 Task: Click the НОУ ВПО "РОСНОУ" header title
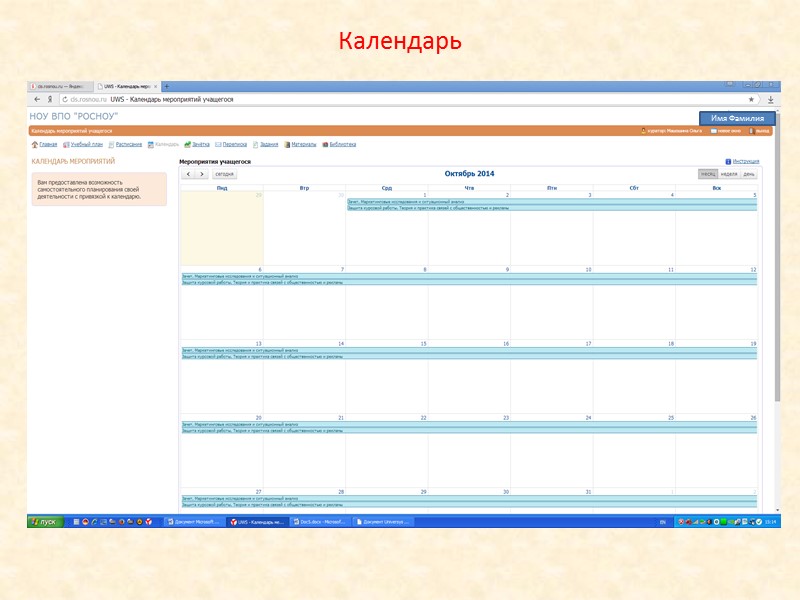point(73,116)
